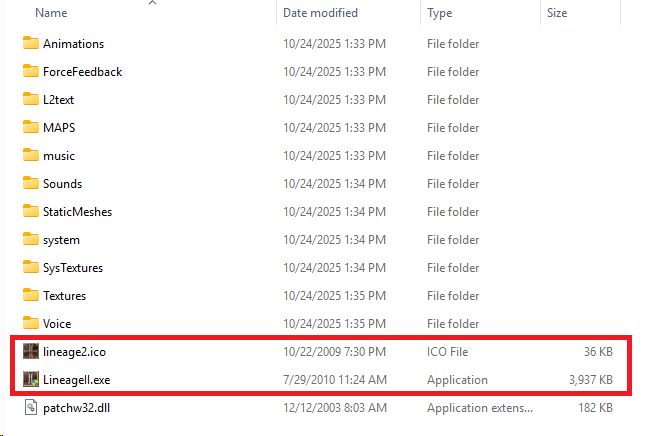The image size is (663, 436).
Task: Select the ForceFeedback folder icon
Action: (x=30, y=71)
